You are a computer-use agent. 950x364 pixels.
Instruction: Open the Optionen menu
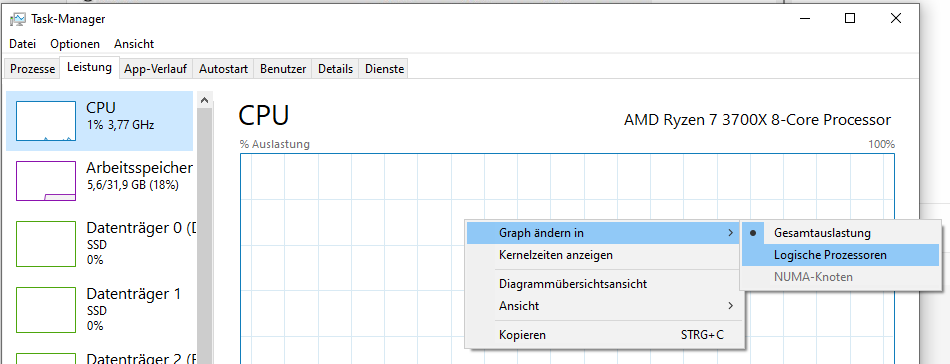75,44
